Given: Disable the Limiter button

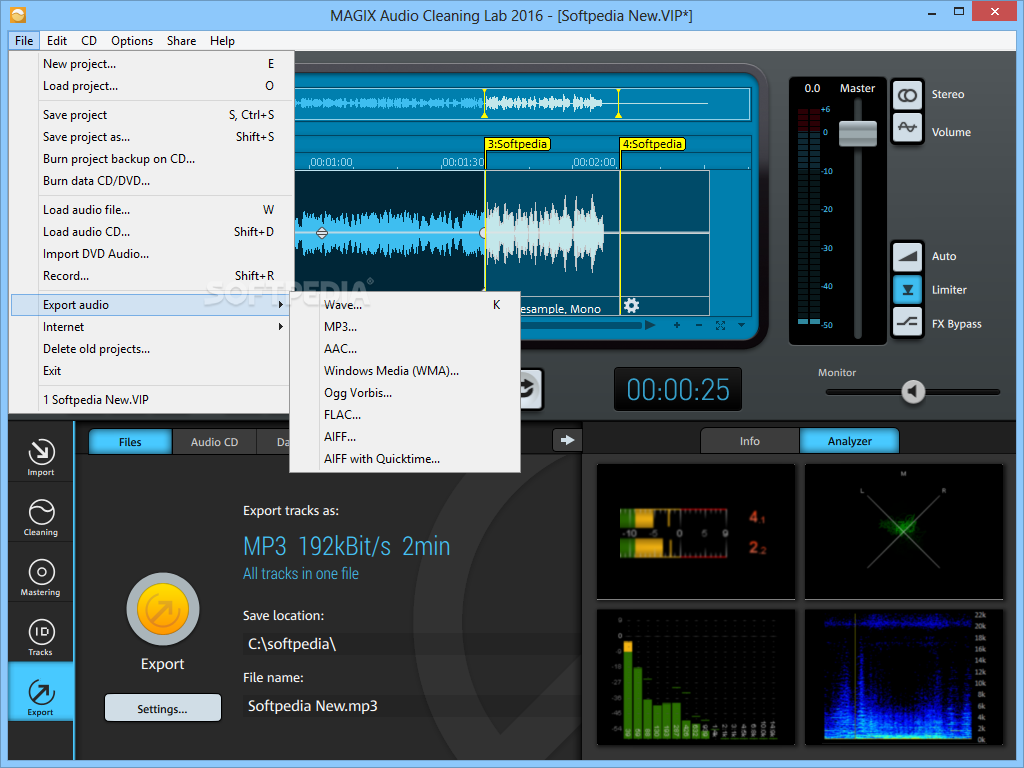Looking at the screenshot, I should point(907,289).
